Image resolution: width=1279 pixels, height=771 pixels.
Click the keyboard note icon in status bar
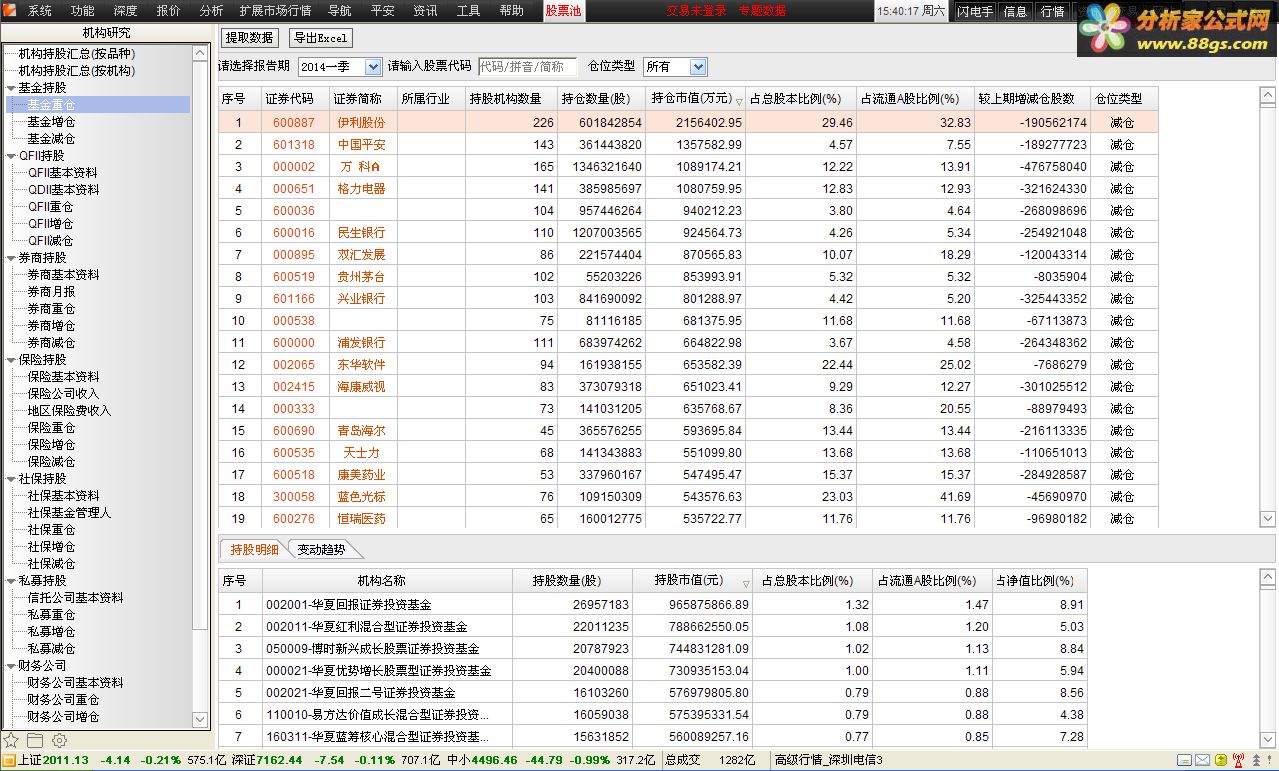pos(1184,761)
